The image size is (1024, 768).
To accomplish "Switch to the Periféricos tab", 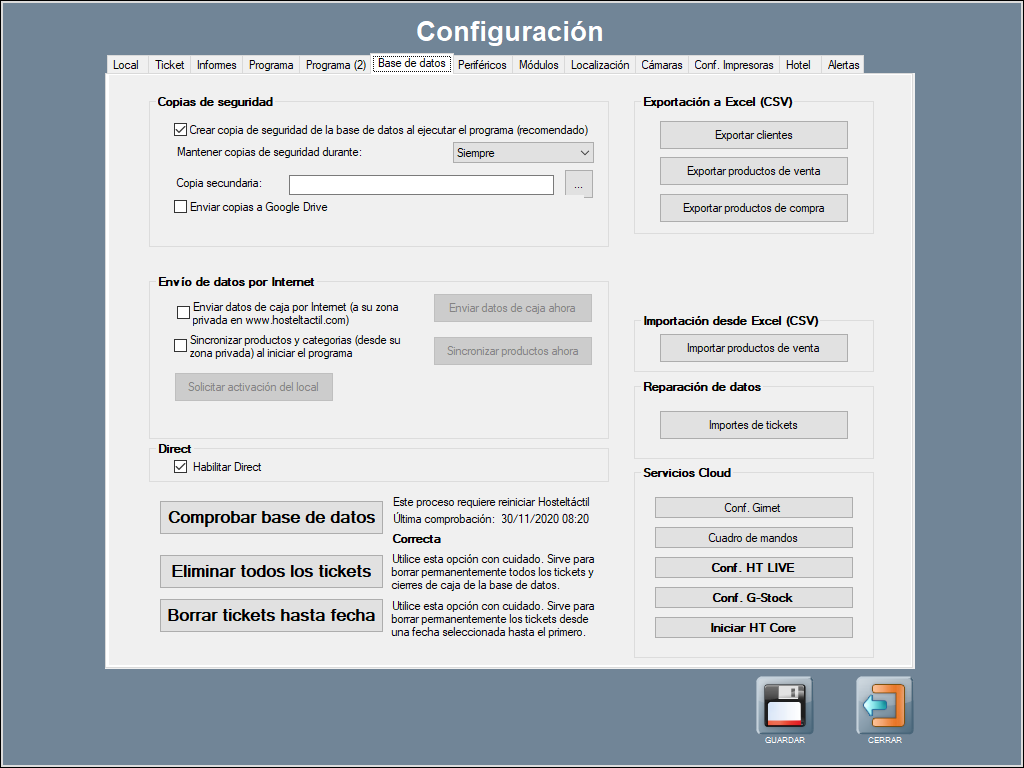I will coord(482,65).
